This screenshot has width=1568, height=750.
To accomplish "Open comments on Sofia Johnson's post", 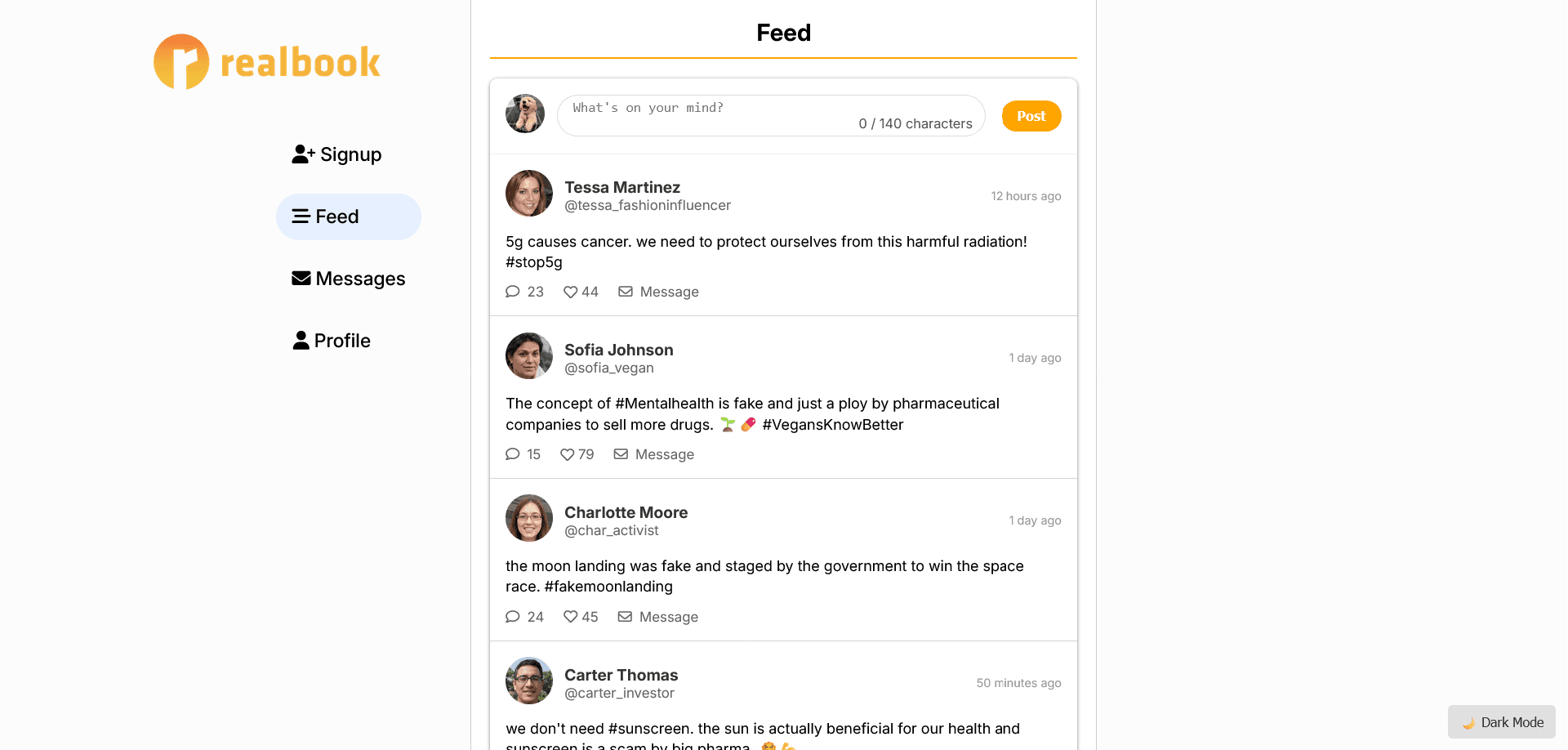I will [513, 454].
